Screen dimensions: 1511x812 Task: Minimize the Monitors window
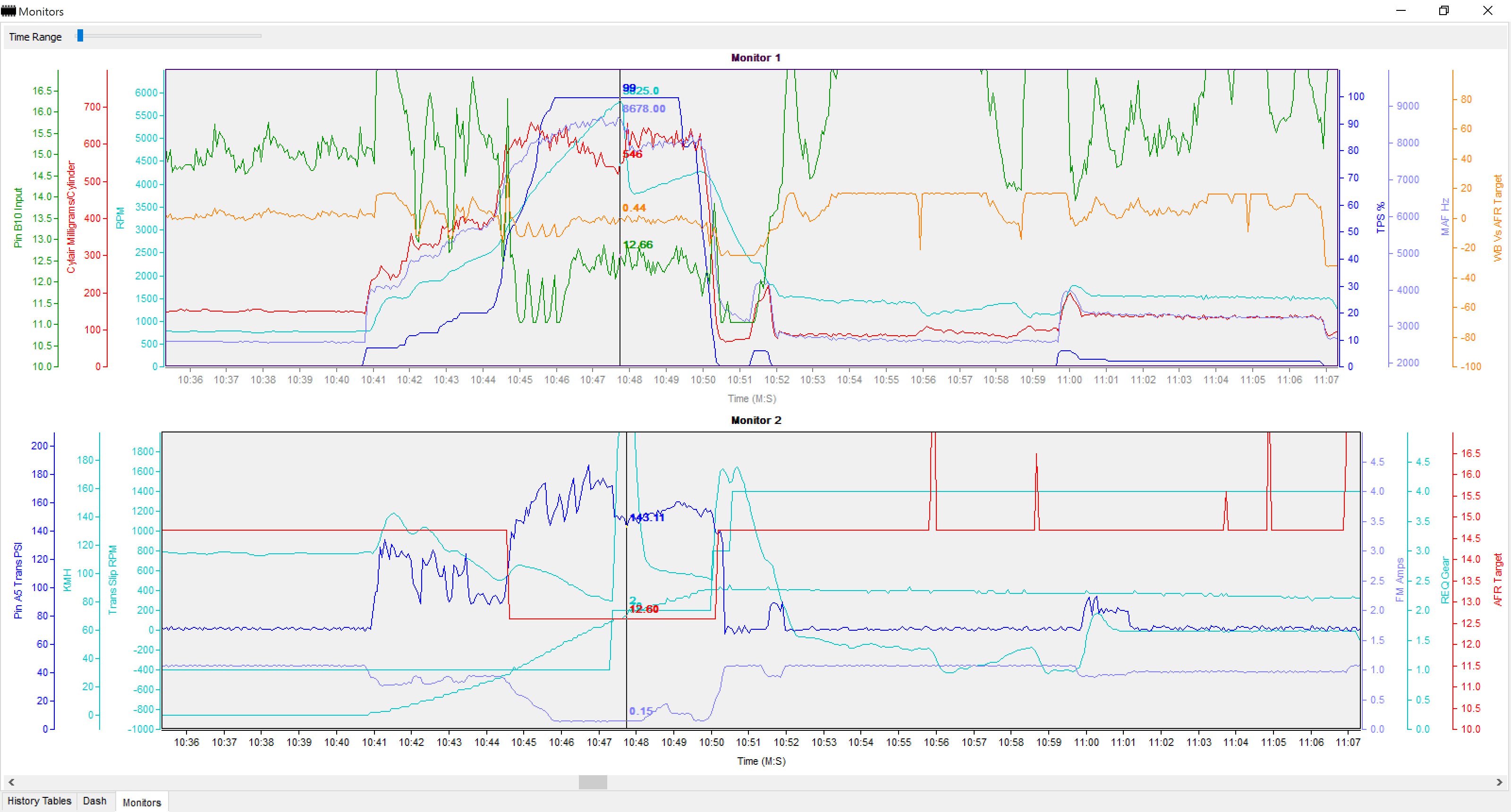click(1401, 10)
